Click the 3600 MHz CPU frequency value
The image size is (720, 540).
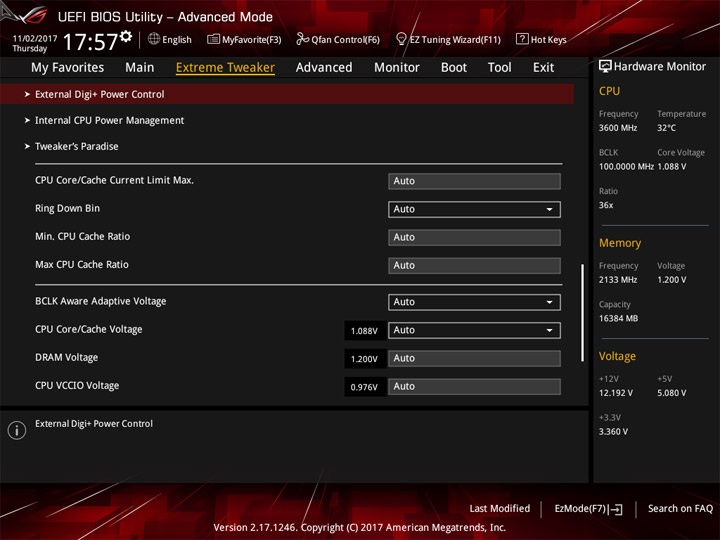618,128
